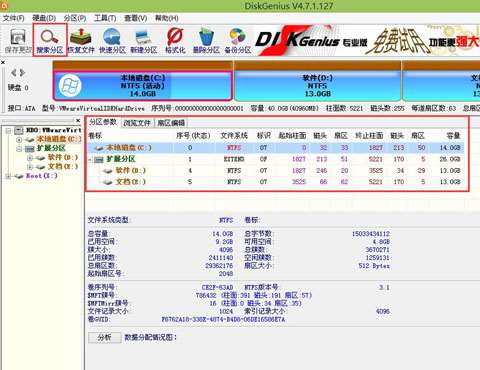The image size is (480, 370).
Task: Open the 备份分区 backup partition tool
Action: point(237,41)
